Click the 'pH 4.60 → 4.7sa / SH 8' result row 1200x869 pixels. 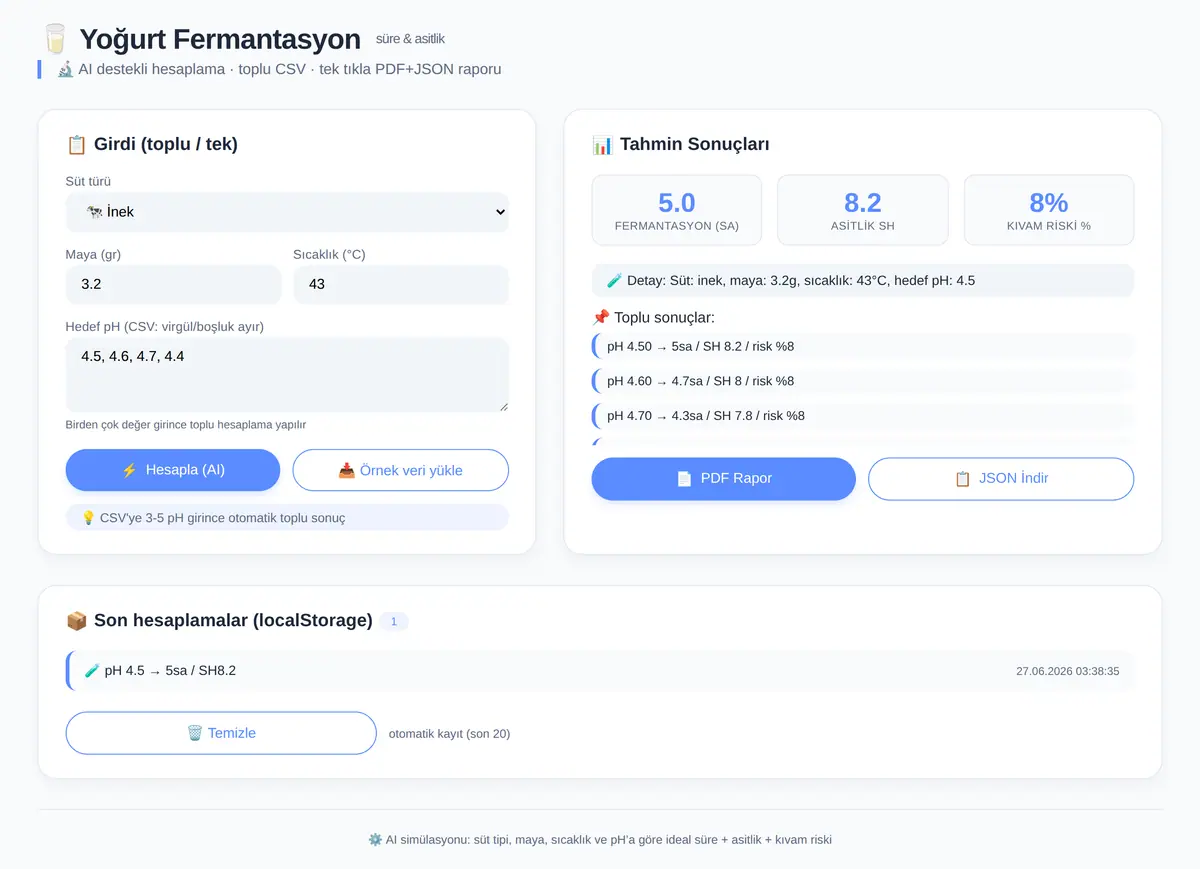coord(863,381)
